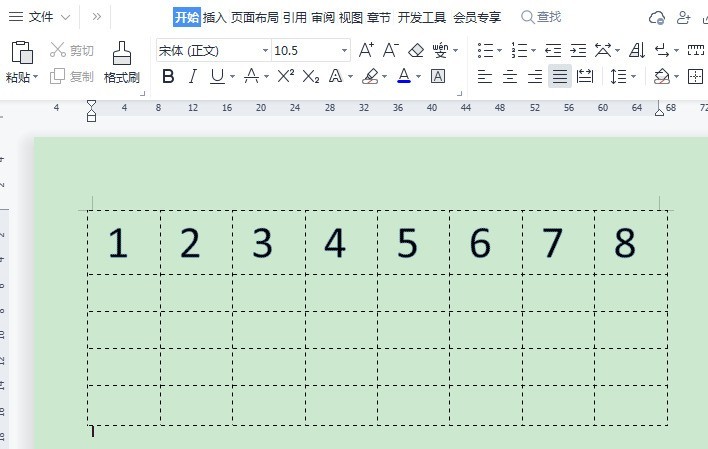Screen dimensions: 708x449
Task: Click the hourglass indent marker on ruler
Action: click(91, 111)
